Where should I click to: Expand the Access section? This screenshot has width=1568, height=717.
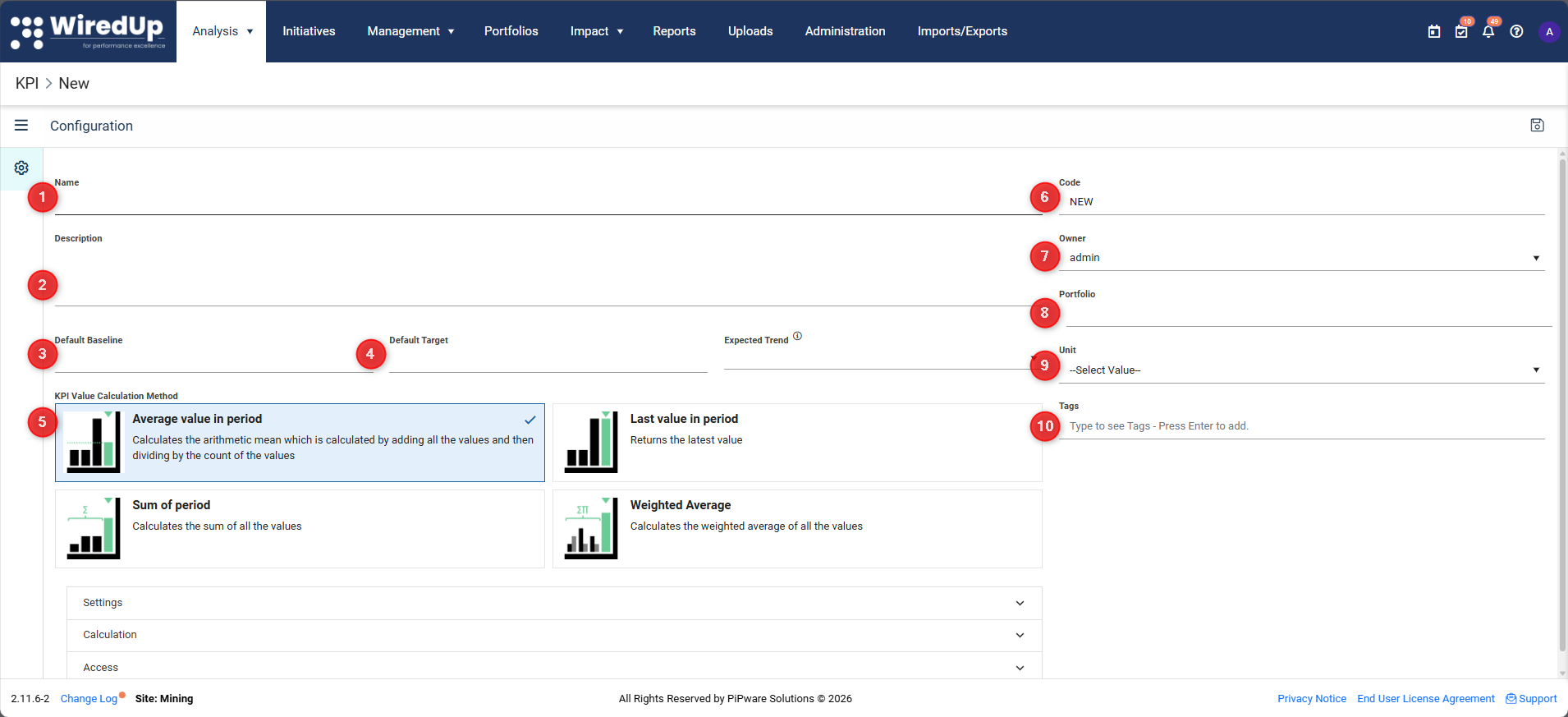coord(554,667)
